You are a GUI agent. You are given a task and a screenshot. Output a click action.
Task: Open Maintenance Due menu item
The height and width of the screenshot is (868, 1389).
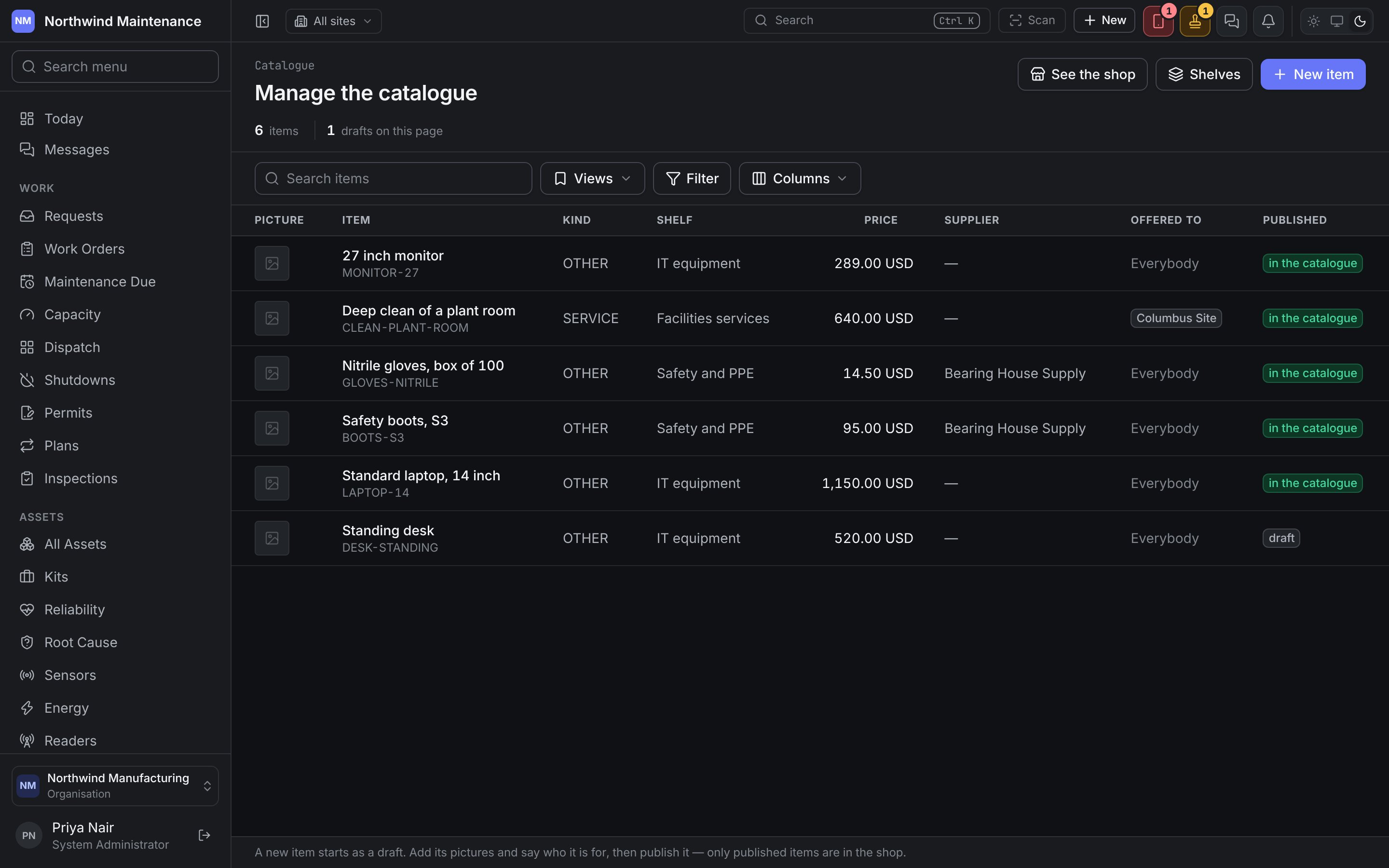coord(115,282)
